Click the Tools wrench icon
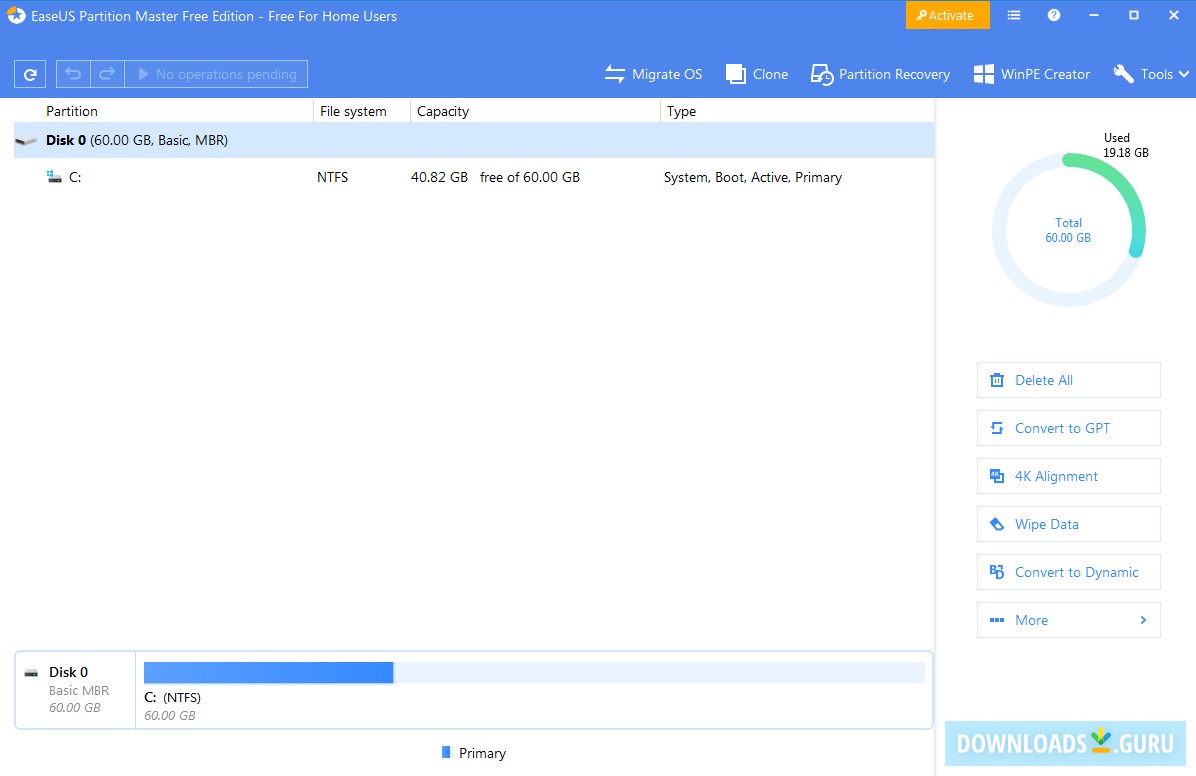The image size is (1196, 776). pos(1123,74)
